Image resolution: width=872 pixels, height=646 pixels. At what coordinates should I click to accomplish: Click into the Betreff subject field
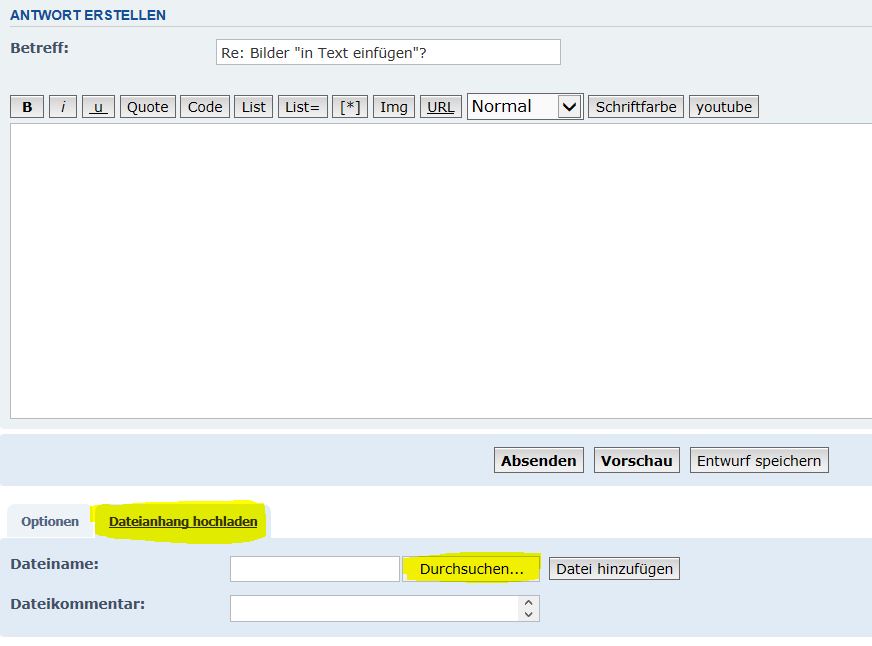388,52
